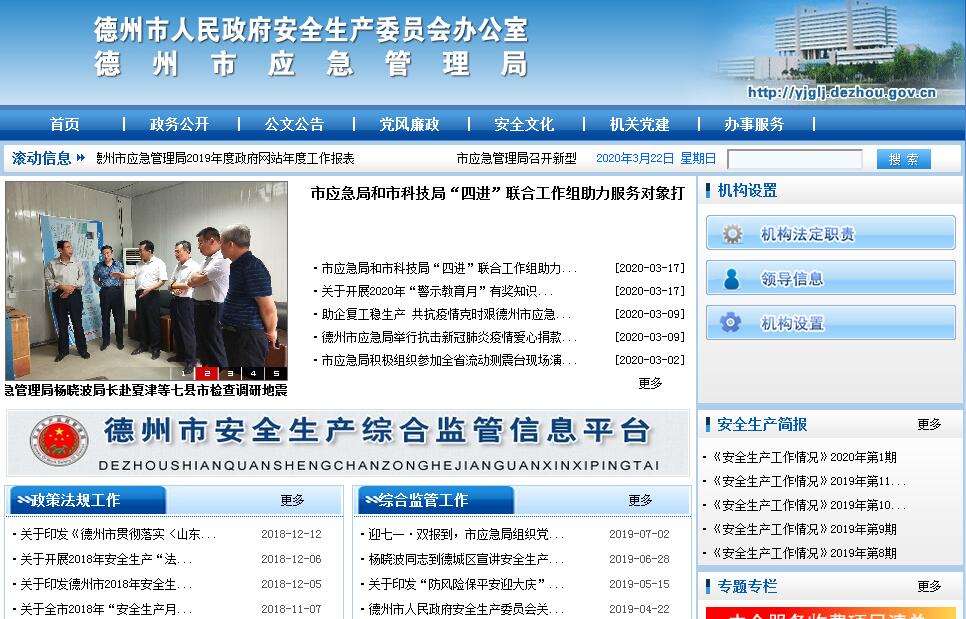Image resolution: width=966 pixels, height=619 pixels.
Task: Click gear icon beside 机构法定职责
Action: (733, 233)
